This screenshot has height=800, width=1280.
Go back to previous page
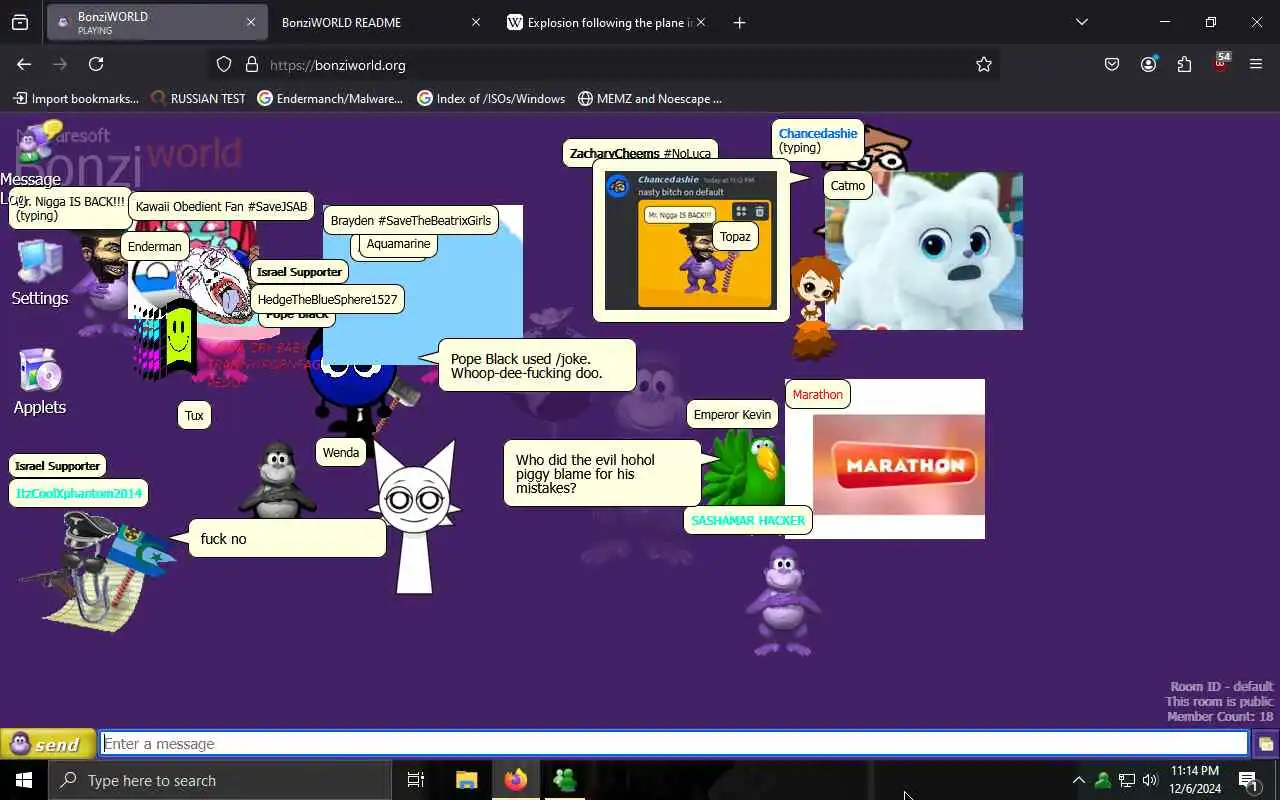point(24,64)
